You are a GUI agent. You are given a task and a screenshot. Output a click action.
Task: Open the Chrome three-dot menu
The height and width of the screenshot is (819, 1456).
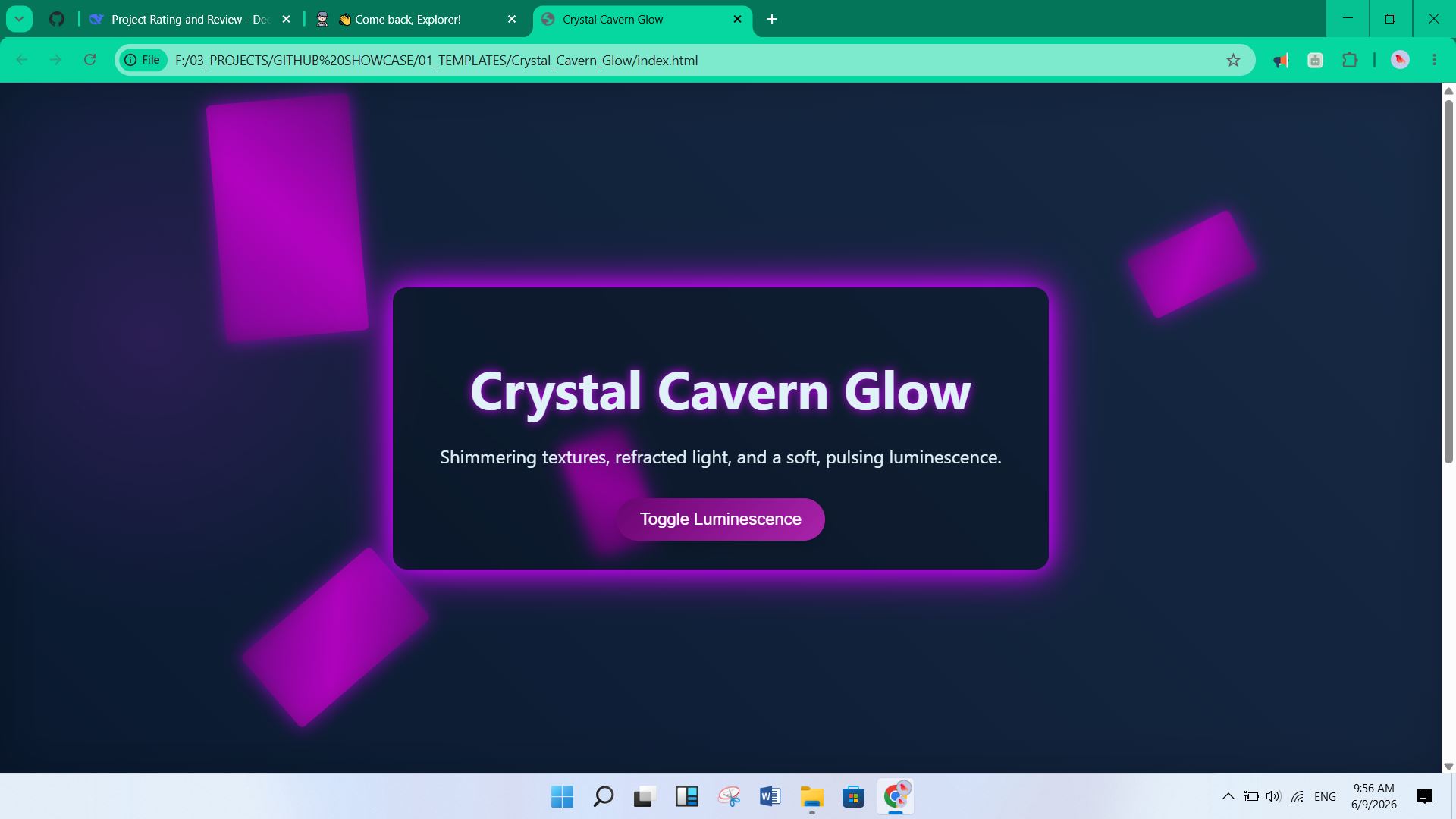[x=1434, y=60]
